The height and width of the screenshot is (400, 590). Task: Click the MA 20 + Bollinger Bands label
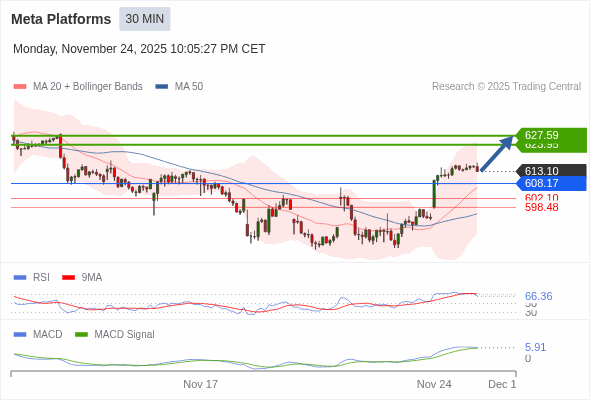click(x=88, y=87)
